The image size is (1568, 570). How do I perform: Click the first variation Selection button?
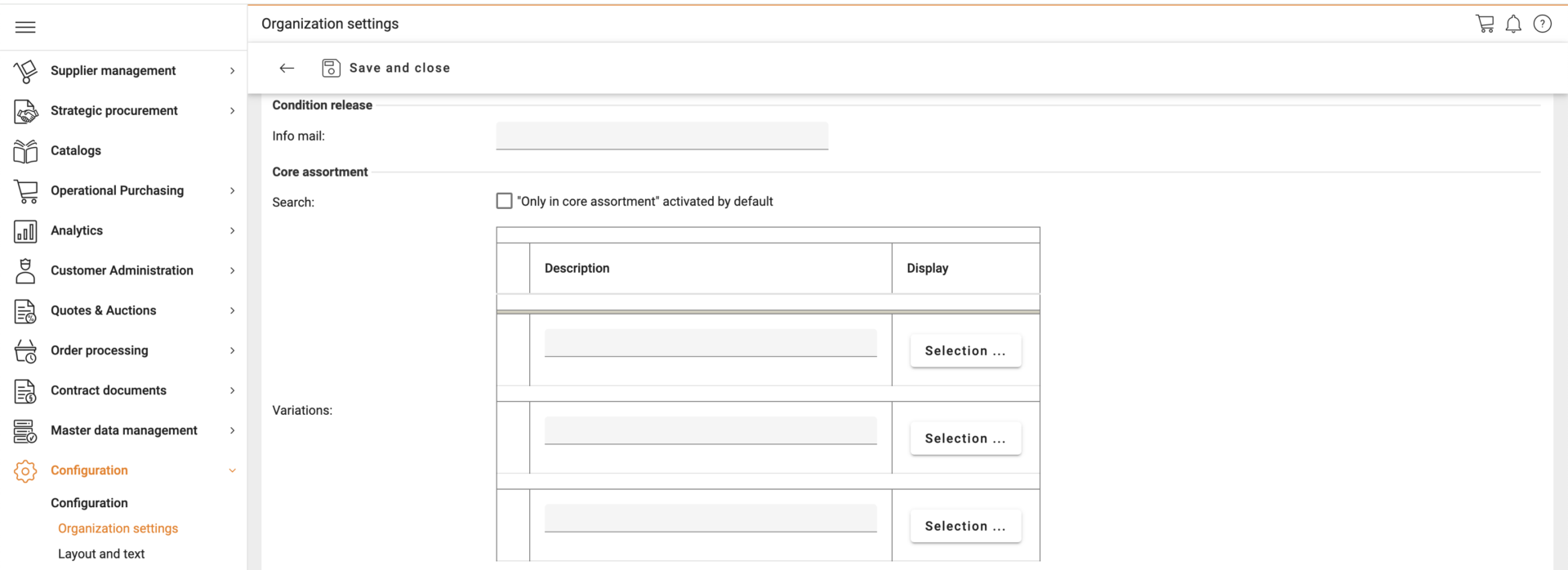965,351
